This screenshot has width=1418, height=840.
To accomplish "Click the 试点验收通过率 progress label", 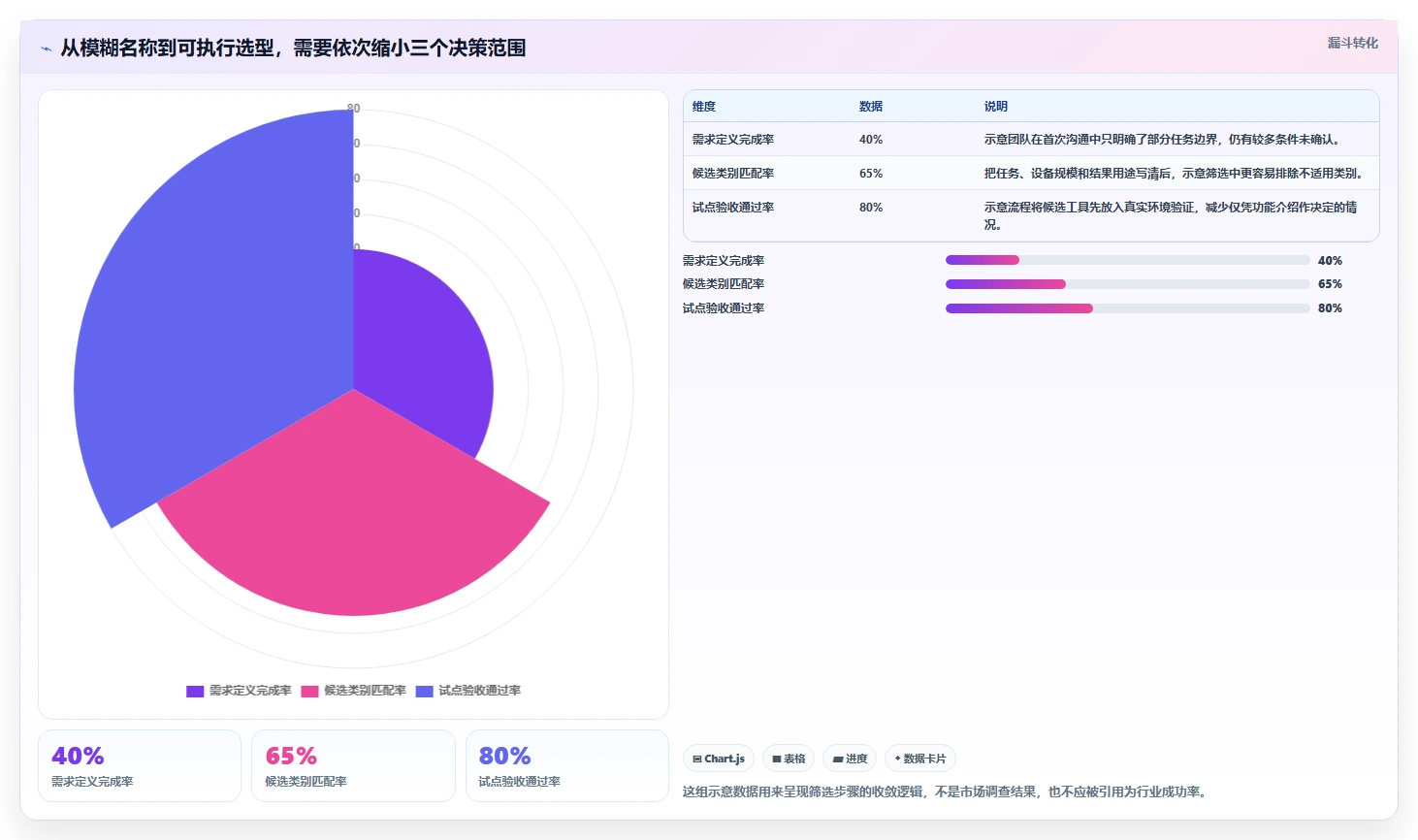I will coord(724,308).
